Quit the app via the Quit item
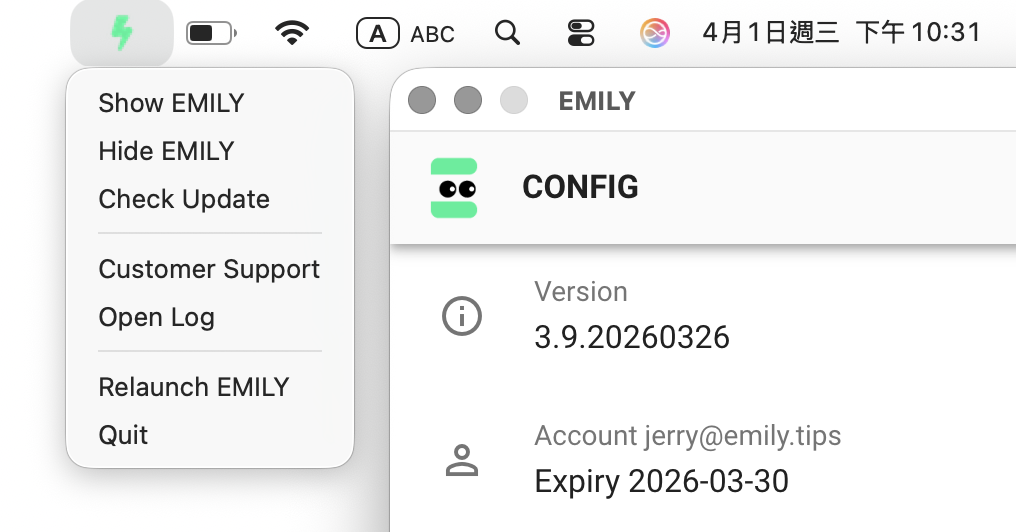 point(123,435)
